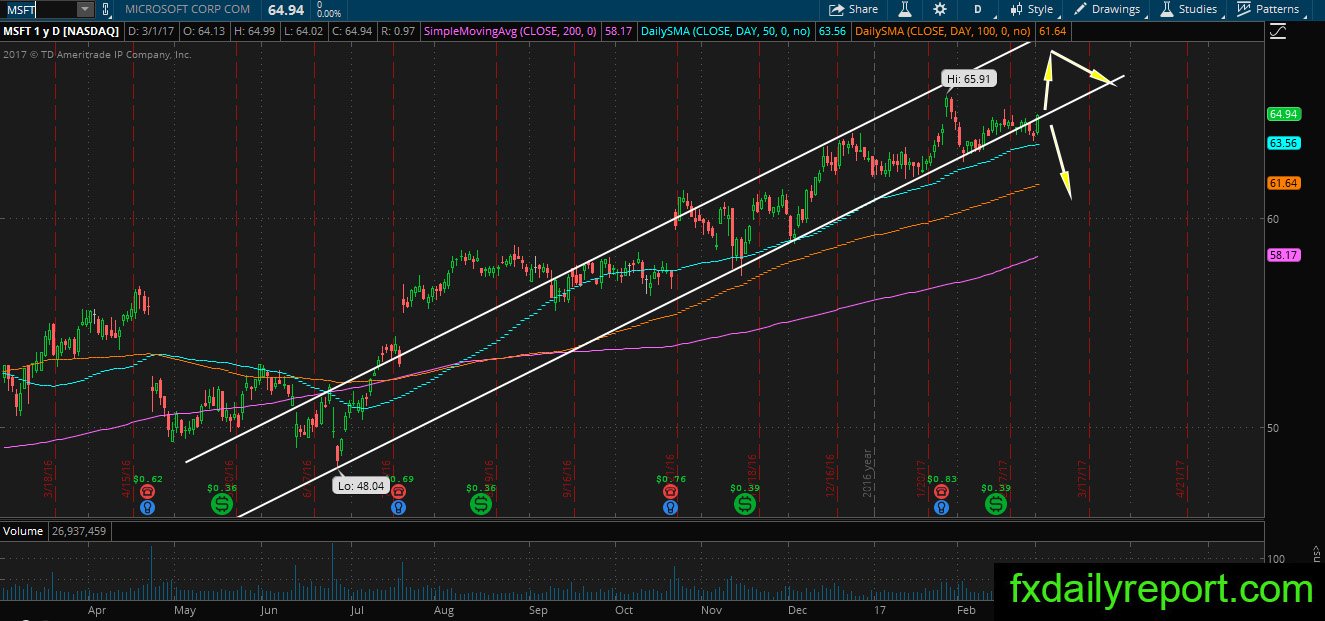Click the SimpleMovingAvg (CLOSE, 200, 0) study label
This screenshot has width=1325, height=621.
click(x=511, y=32)
